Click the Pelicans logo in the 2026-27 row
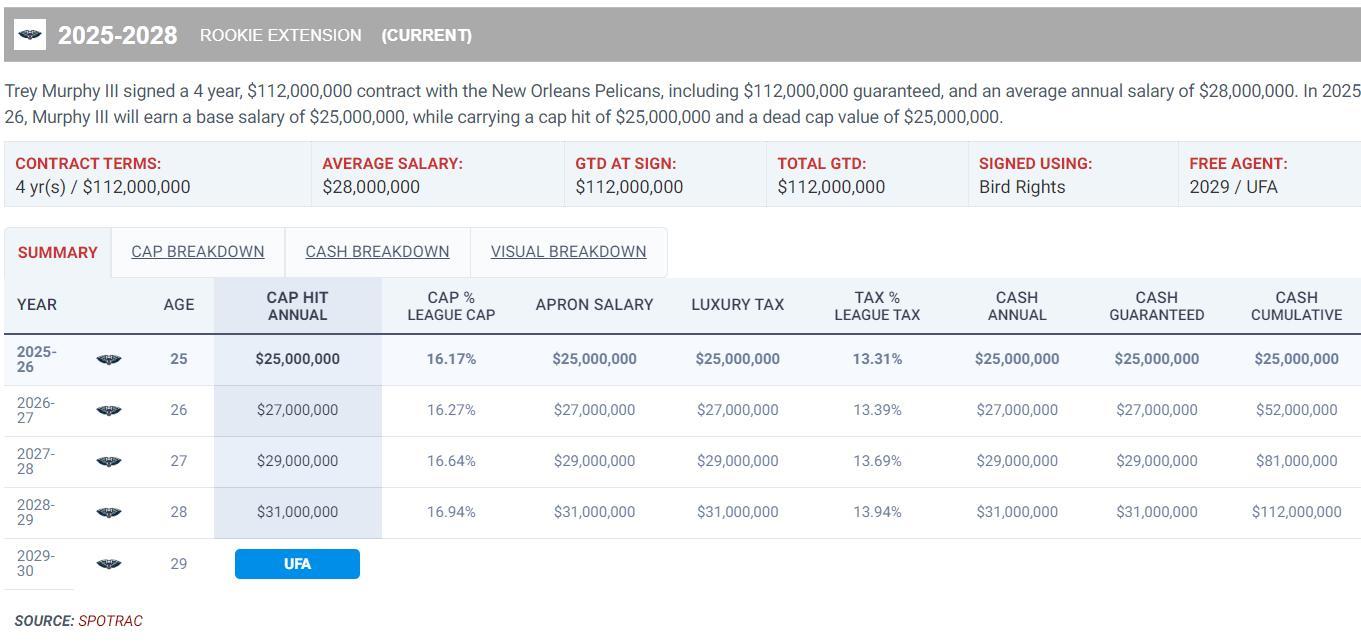Viewport: 1361px width, 641px height. (x=109, y=410)
